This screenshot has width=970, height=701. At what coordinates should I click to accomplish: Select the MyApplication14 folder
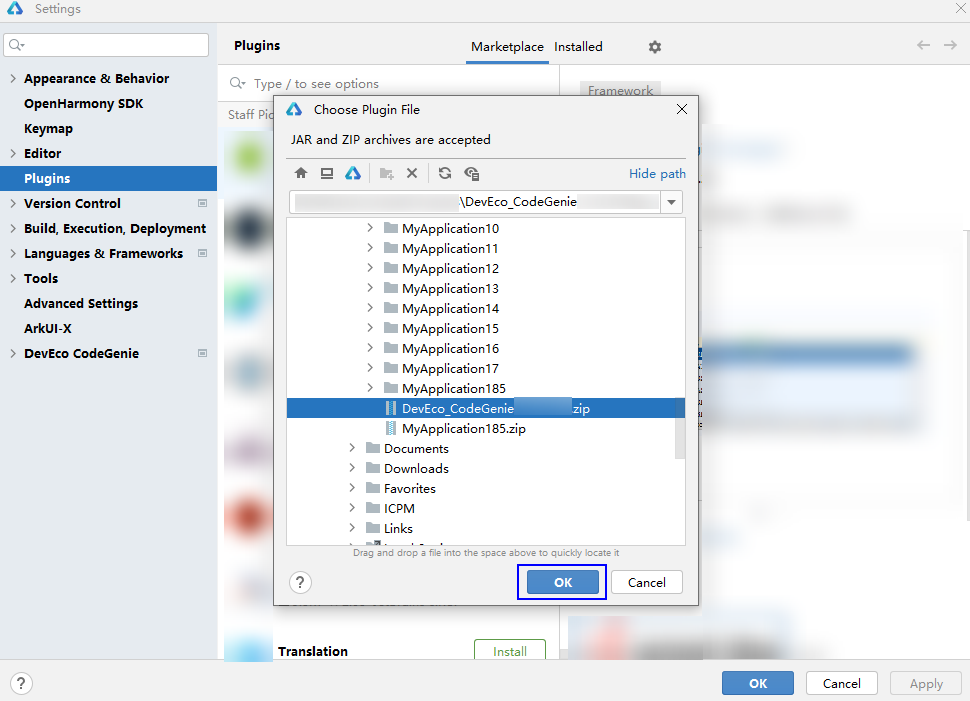450,308
